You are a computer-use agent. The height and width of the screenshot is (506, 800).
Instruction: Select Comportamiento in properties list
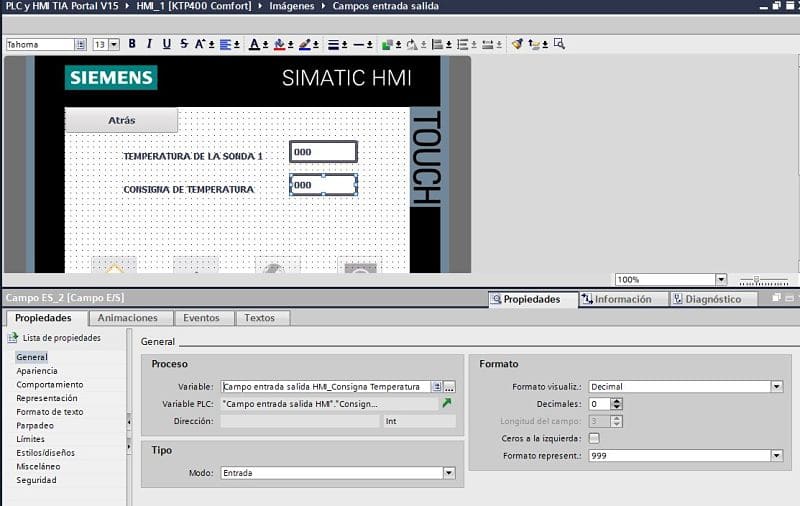(x=49, y=385)
